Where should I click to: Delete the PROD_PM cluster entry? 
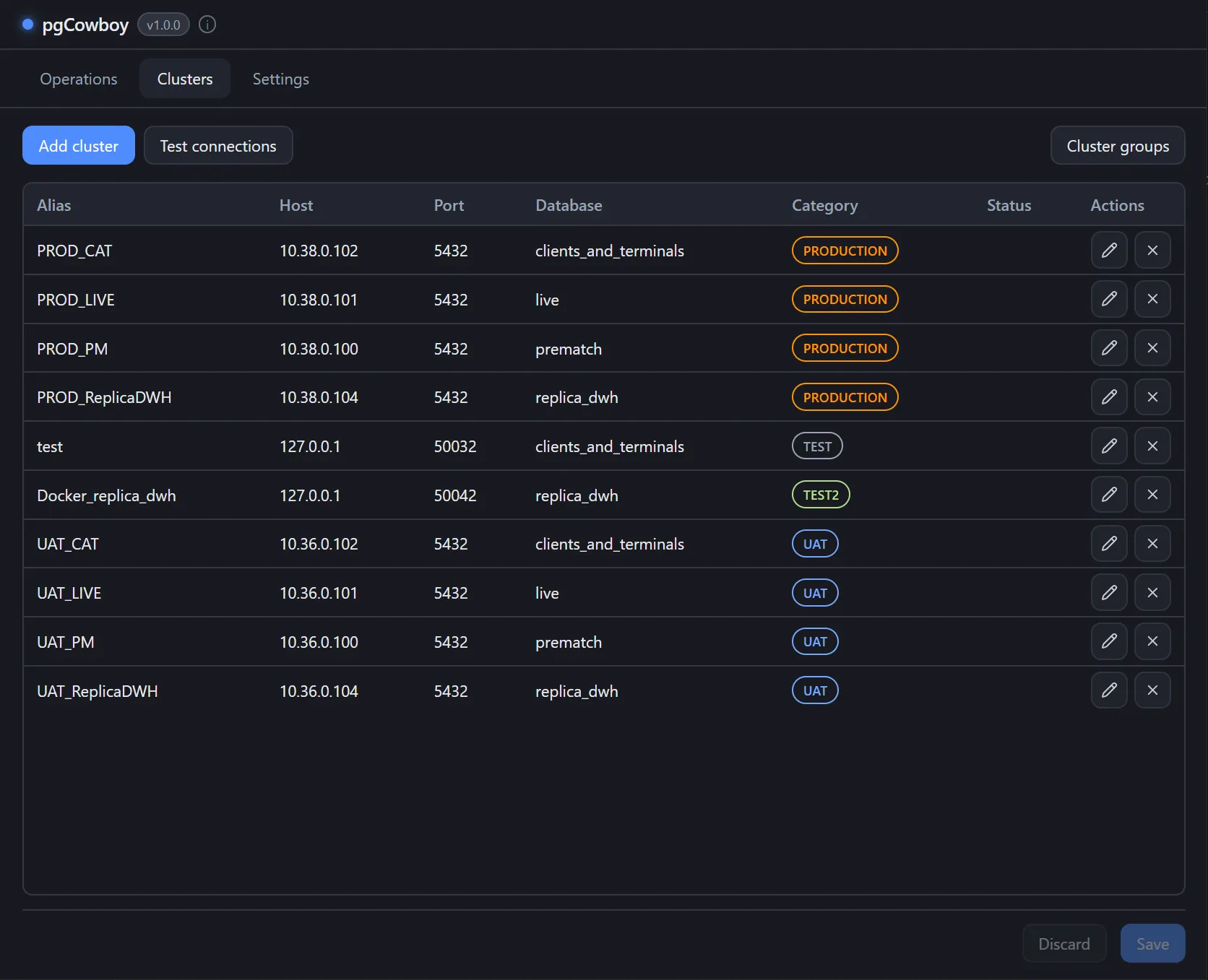(x=1152, y=348)
